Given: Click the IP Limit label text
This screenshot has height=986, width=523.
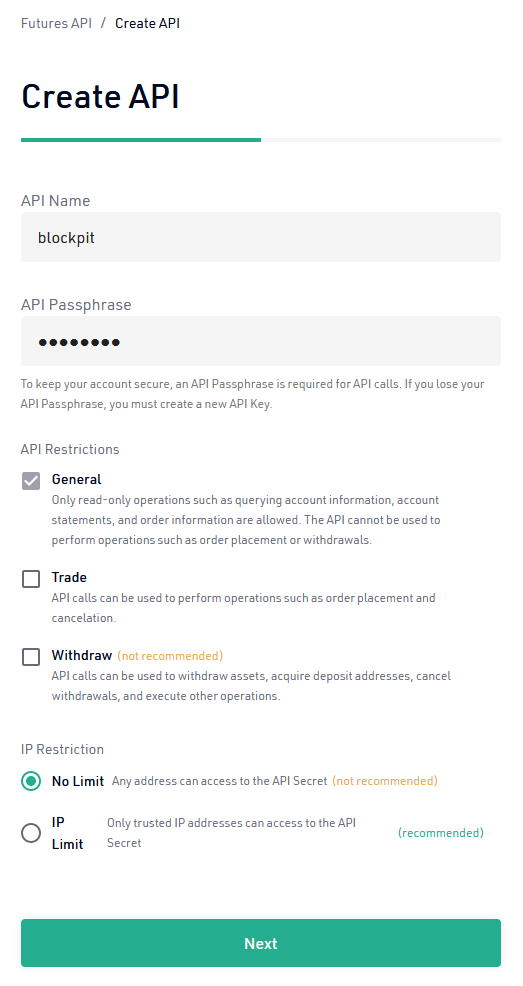Looking at the screenshot, I should 67,833.
